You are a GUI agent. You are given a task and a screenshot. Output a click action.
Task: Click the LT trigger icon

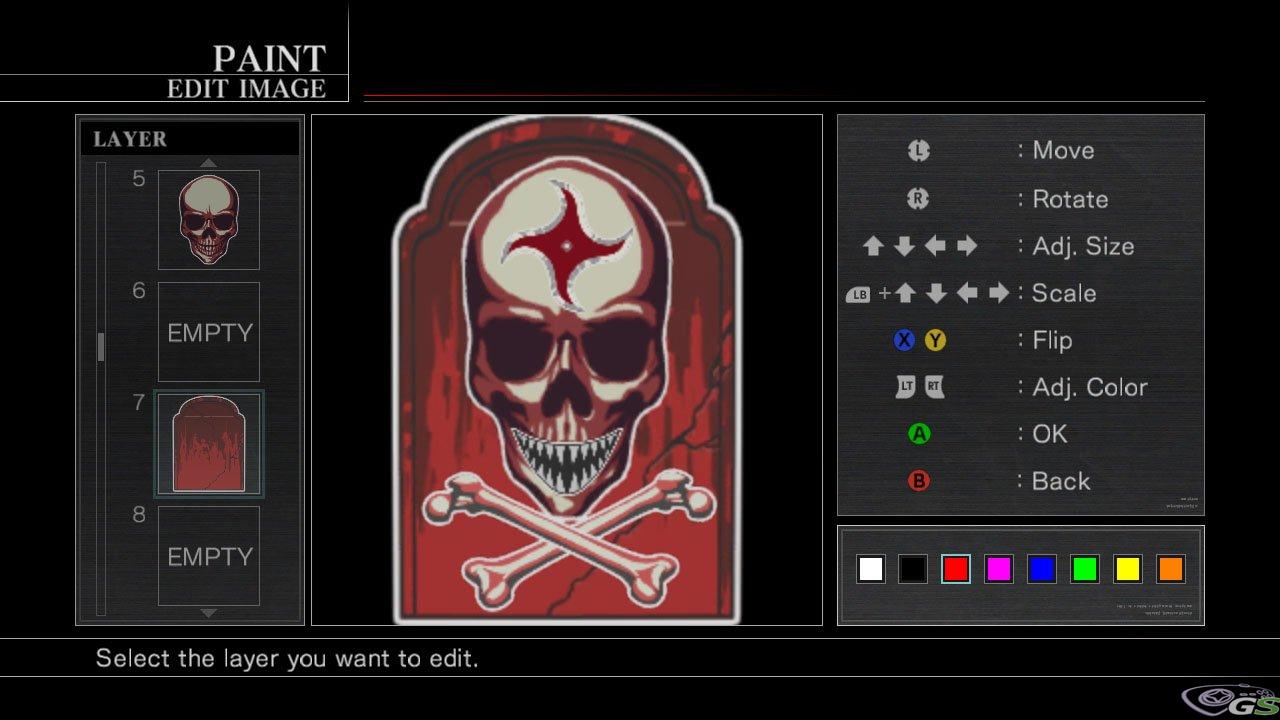tap(906, 387)
